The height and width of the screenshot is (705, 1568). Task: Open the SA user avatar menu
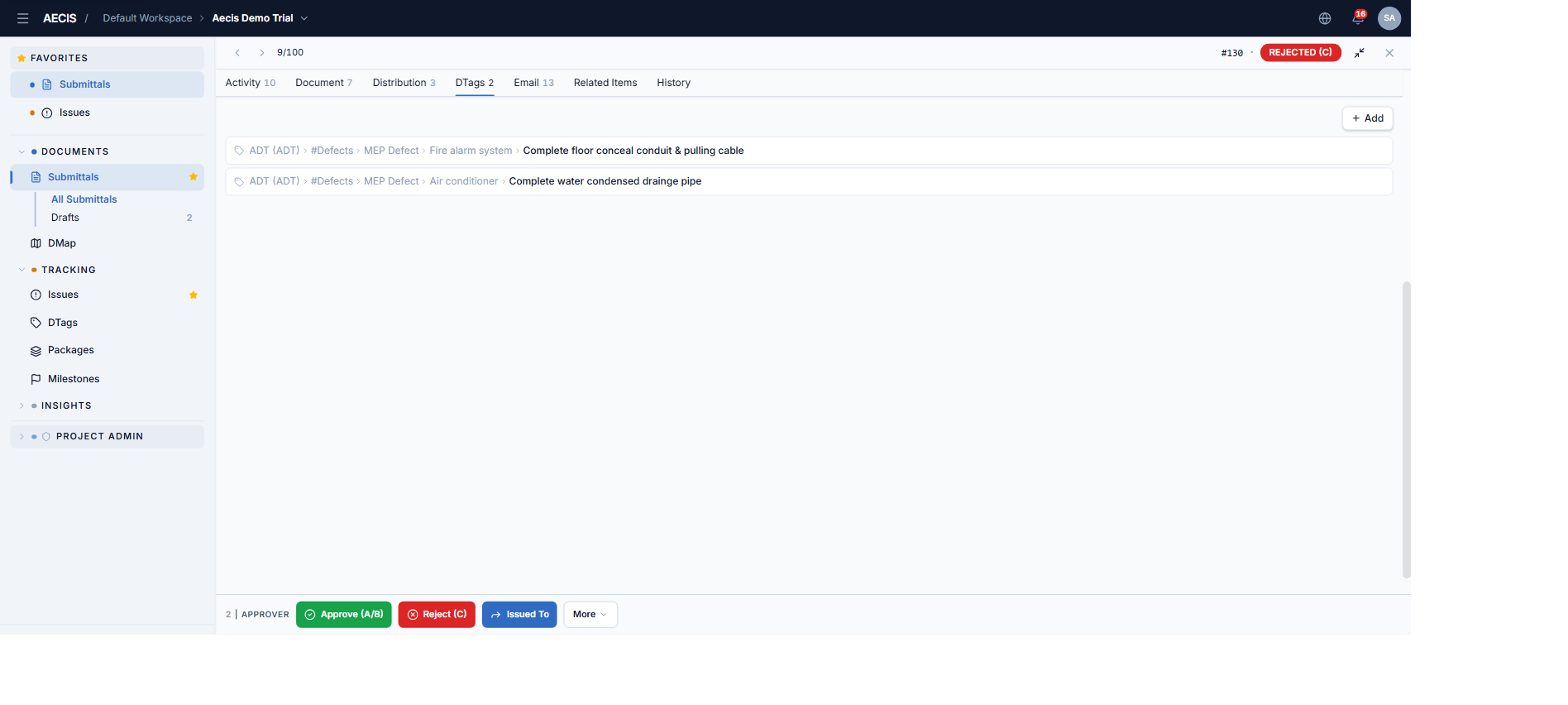coord(1389,18)
